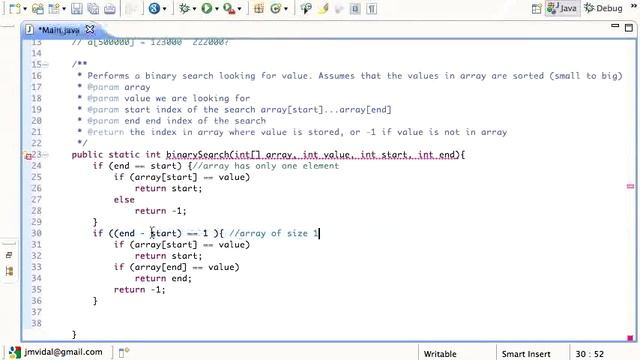Click the red error box in the overview ruler
This screenshot has height=360, width=640.
pos(630,338)
